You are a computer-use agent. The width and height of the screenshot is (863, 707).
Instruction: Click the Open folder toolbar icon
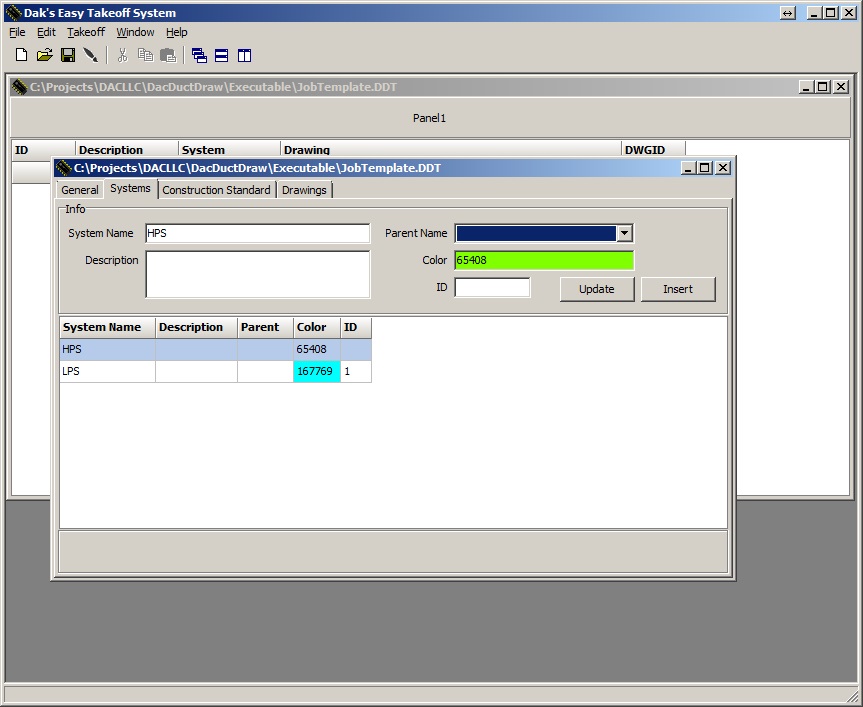pyautogui.click(x=44, y=55)
